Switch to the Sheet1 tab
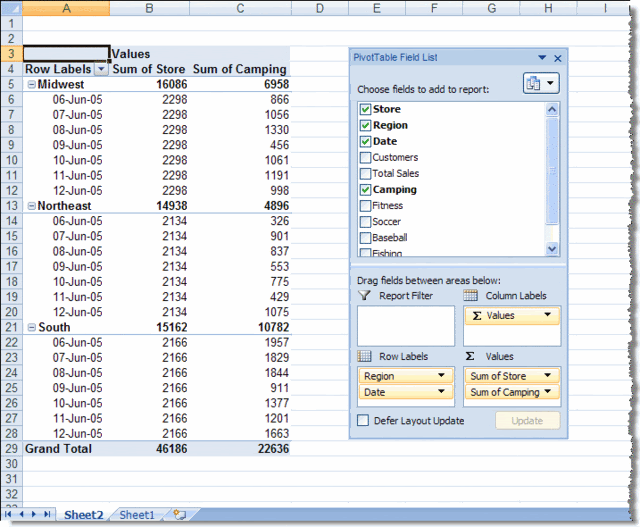640x527 pixels. pos(137,515)
